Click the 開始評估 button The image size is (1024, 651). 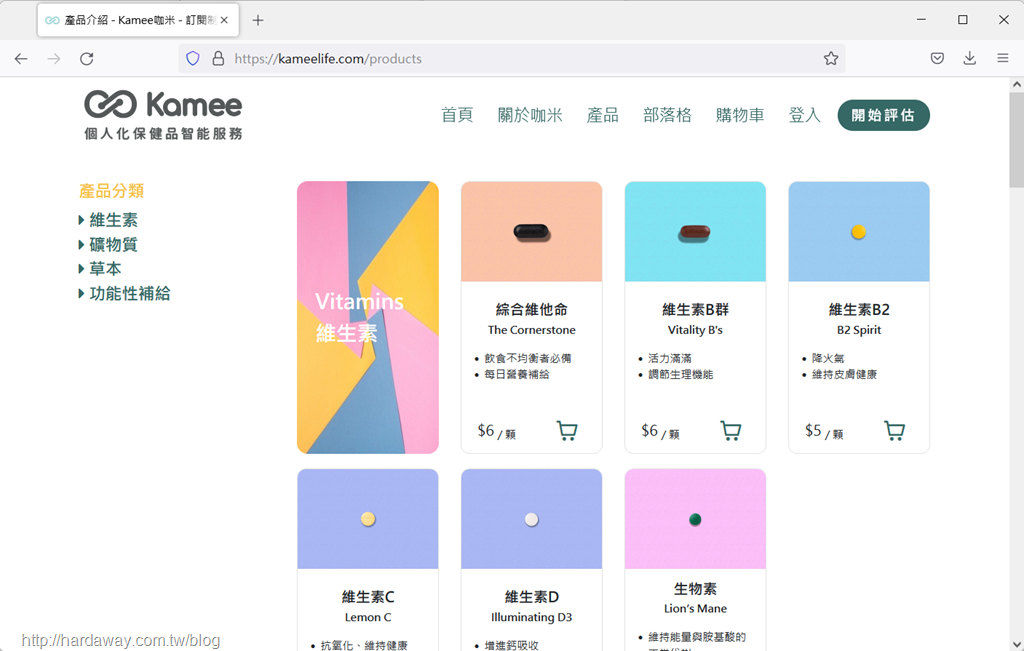click(884, 116)
